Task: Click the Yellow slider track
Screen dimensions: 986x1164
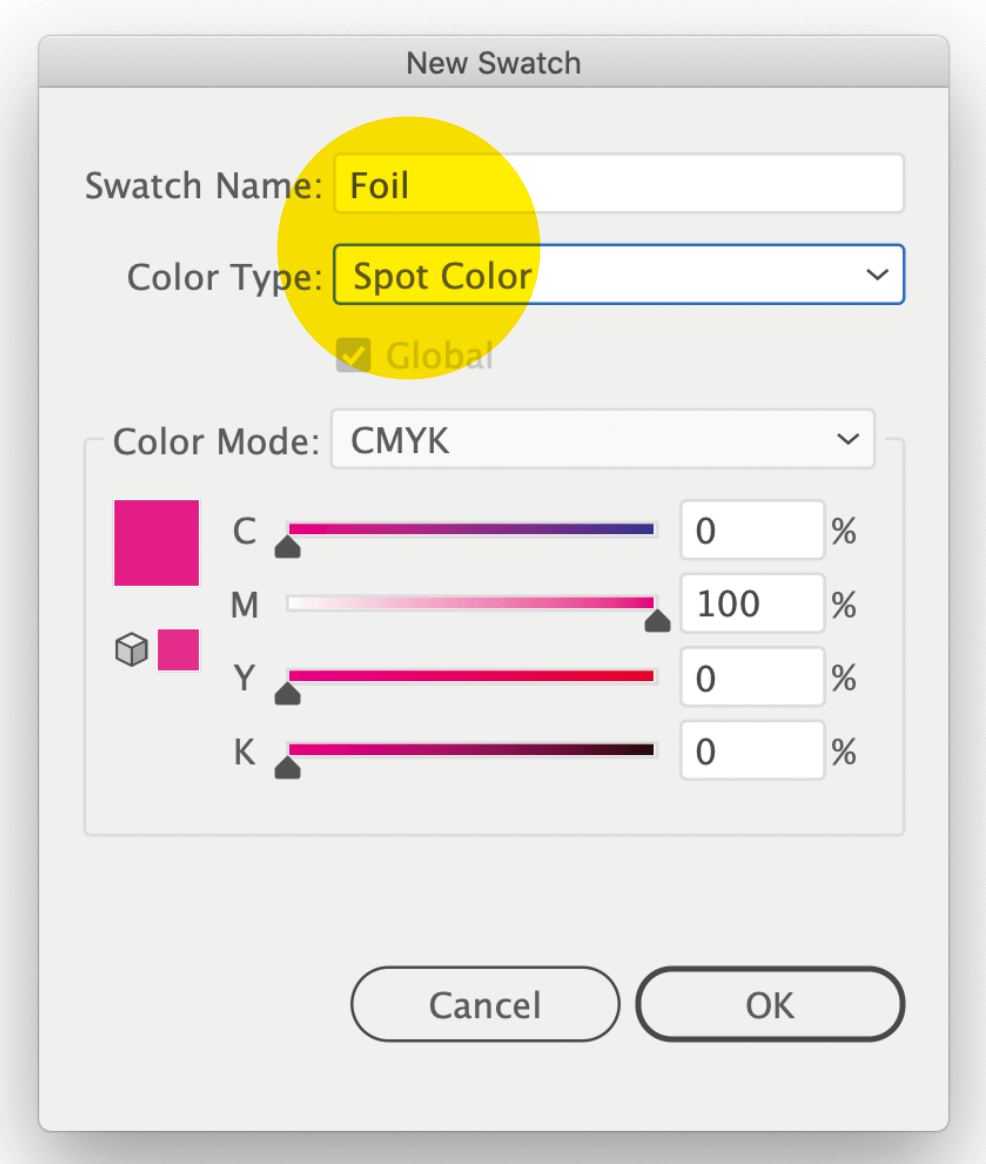Action: [x=471, y=677]
